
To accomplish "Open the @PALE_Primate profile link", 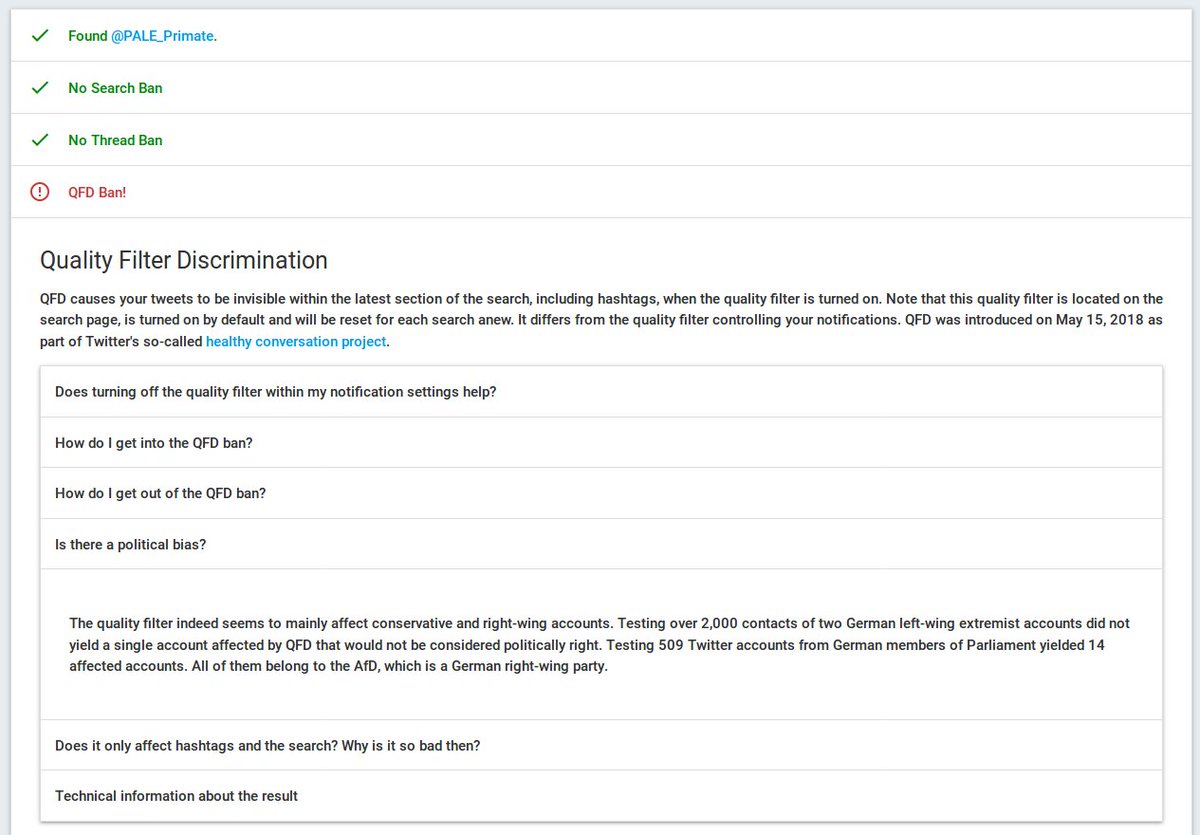I will pos(162,36).
